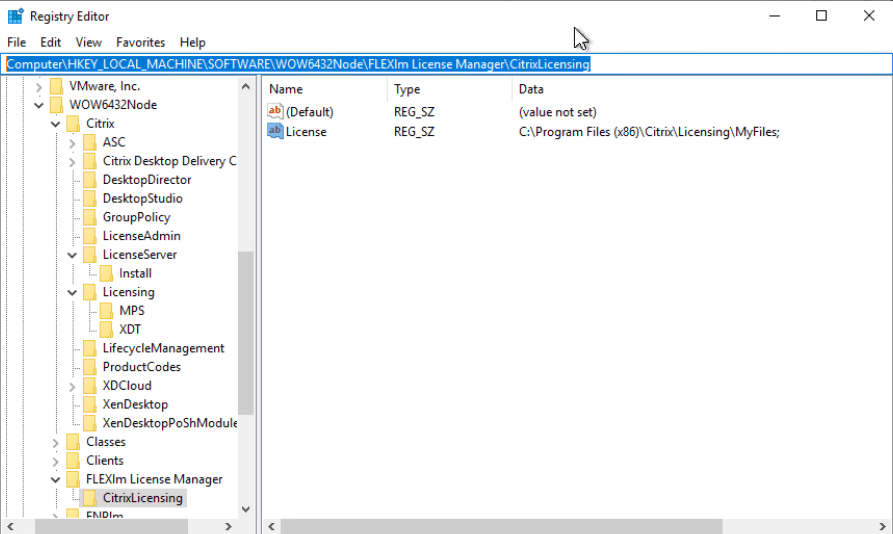The width and height of the screenshot is (893, 534).
Task: Expand the VMware, Inc. key
Action: 39,87
